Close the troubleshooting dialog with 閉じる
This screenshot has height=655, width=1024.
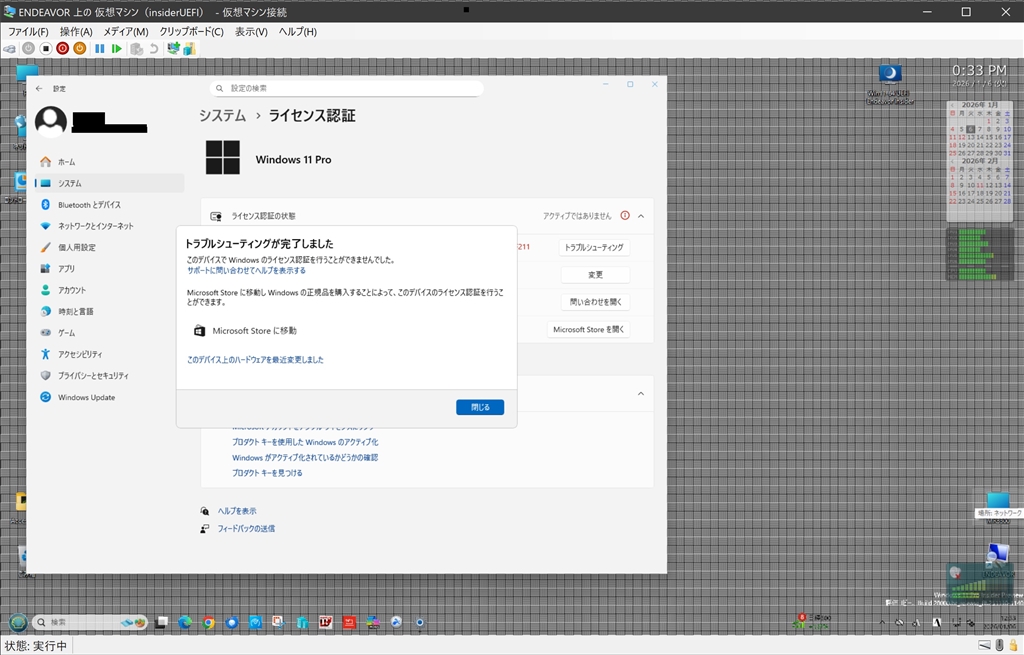(480, 407)
